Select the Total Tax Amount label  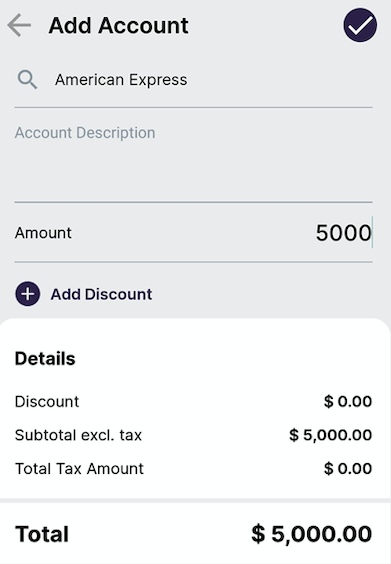[79, 469]
